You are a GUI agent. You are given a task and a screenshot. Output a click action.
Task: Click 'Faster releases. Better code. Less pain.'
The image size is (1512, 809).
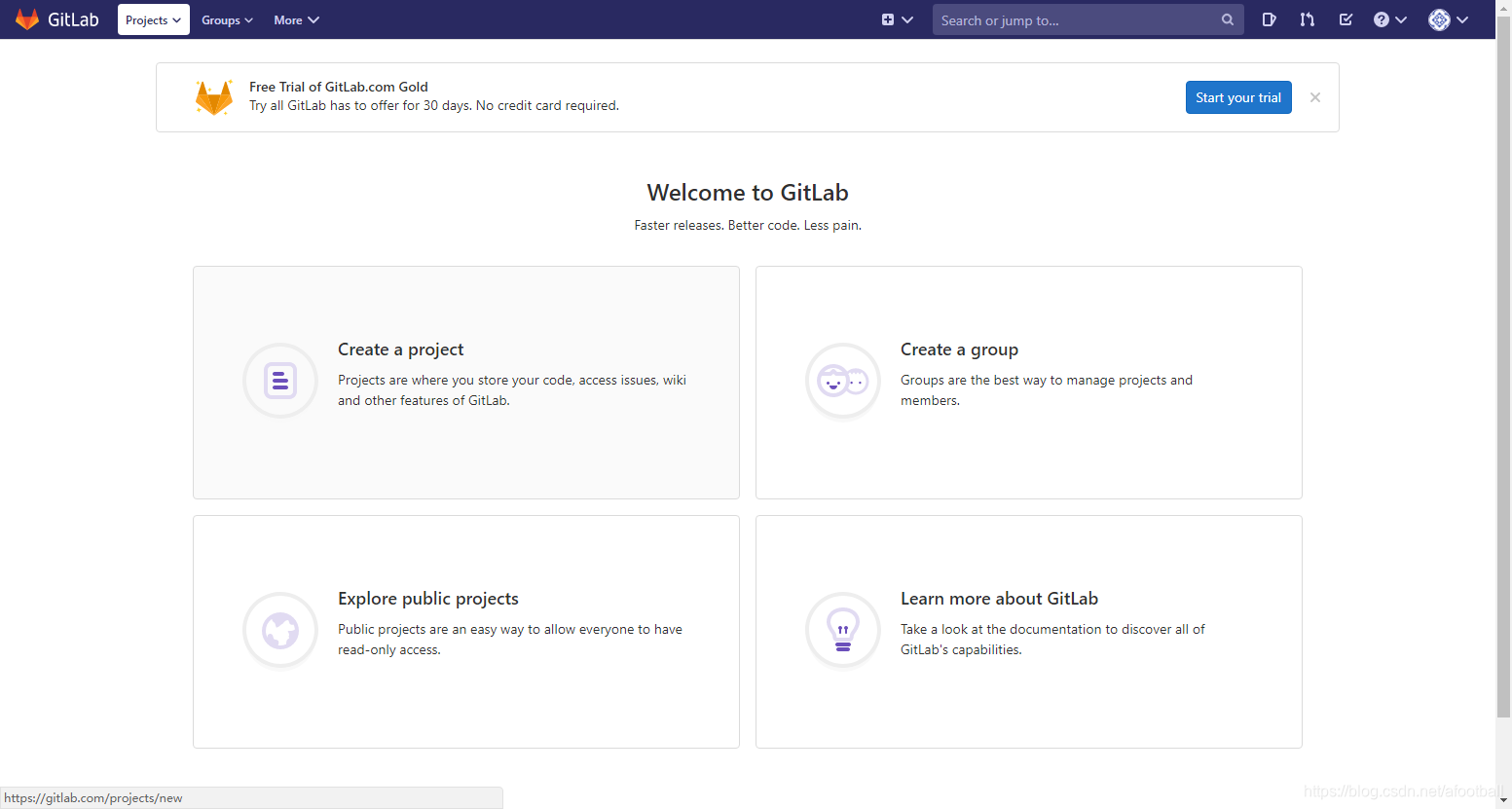pos(748,225)
